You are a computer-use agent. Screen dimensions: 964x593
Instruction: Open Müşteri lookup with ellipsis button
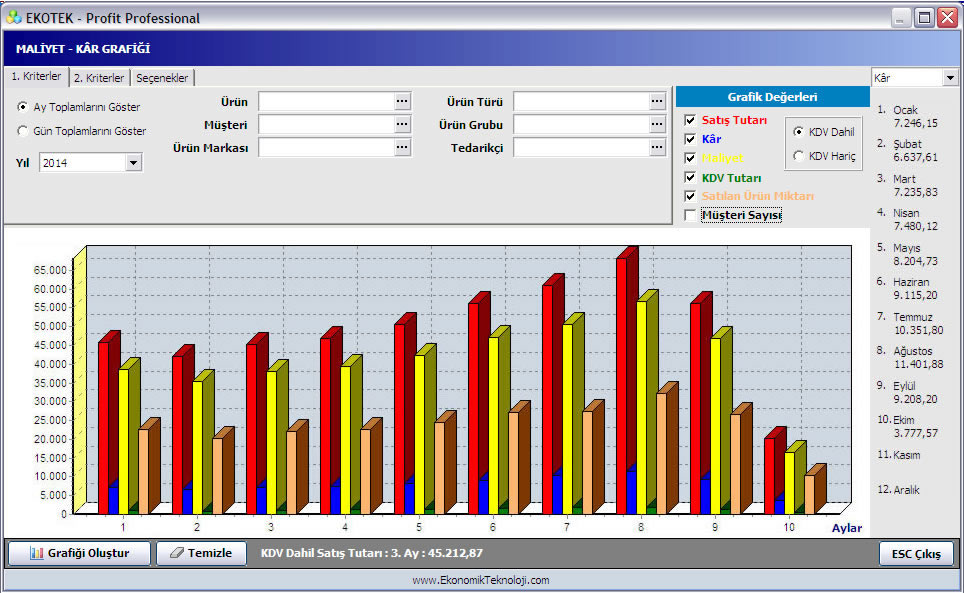(402, 125)
